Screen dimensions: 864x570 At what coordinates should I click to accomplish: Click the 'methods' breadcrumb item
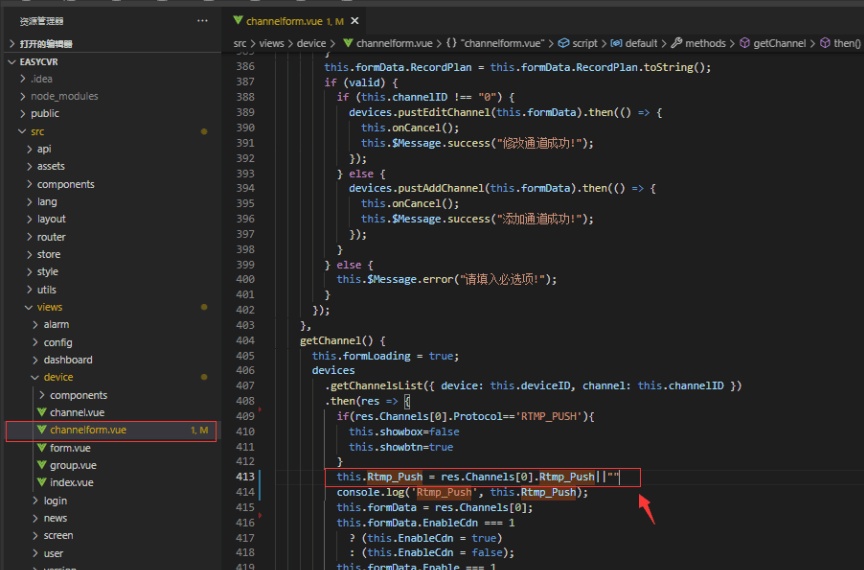coord(705,43)
